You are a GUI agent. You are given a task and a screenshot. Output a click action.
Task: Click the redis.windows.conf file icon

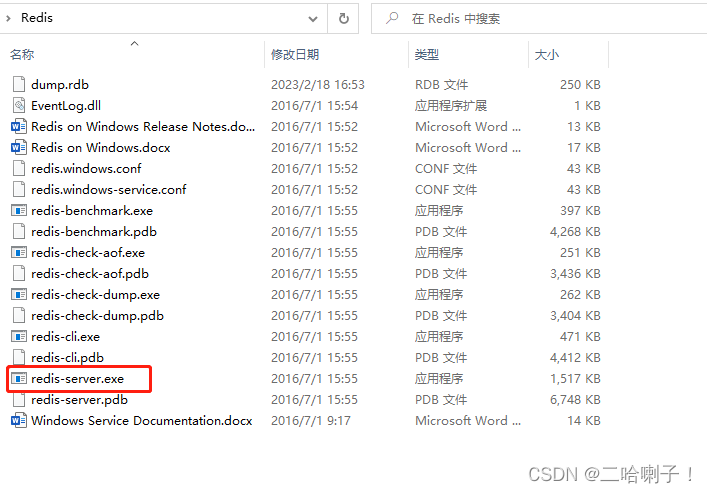click(18, 168)
